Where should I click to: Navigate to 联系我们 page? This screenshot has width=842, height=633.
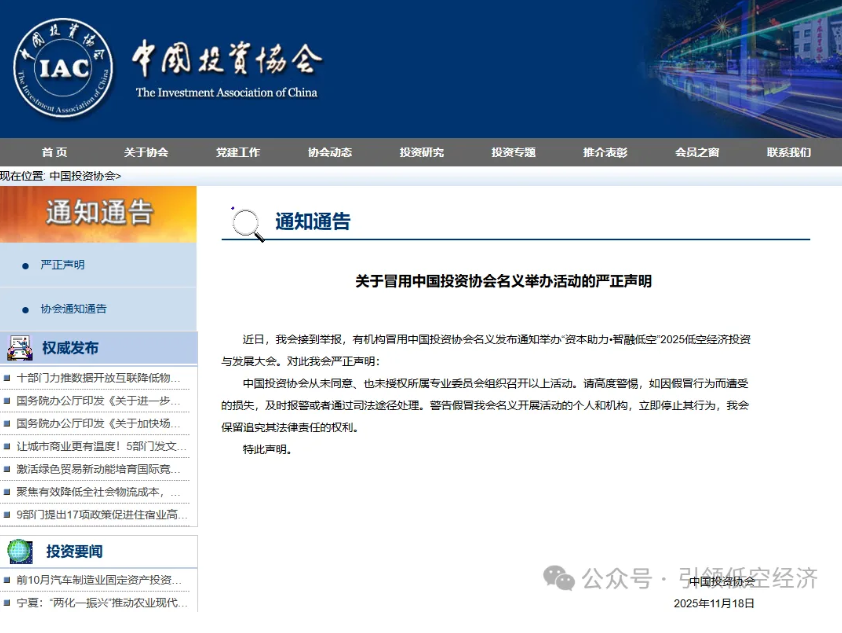point(789,152)
